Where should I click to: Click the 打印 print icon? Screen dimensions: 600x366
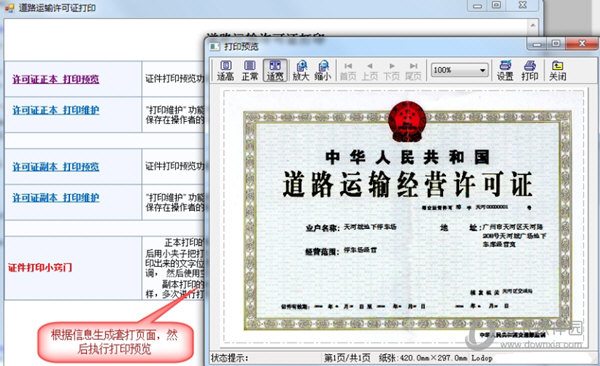530,70
